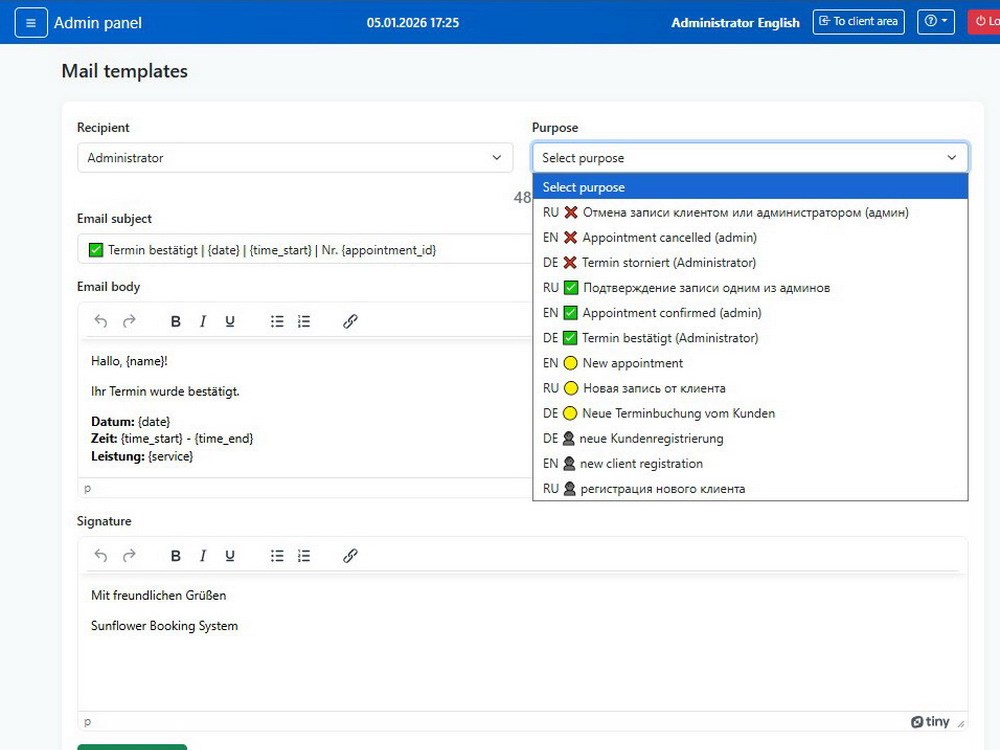Select RU Новая запись от клиента option
This screenshot has height=750, width=1000.
(750, 388)
